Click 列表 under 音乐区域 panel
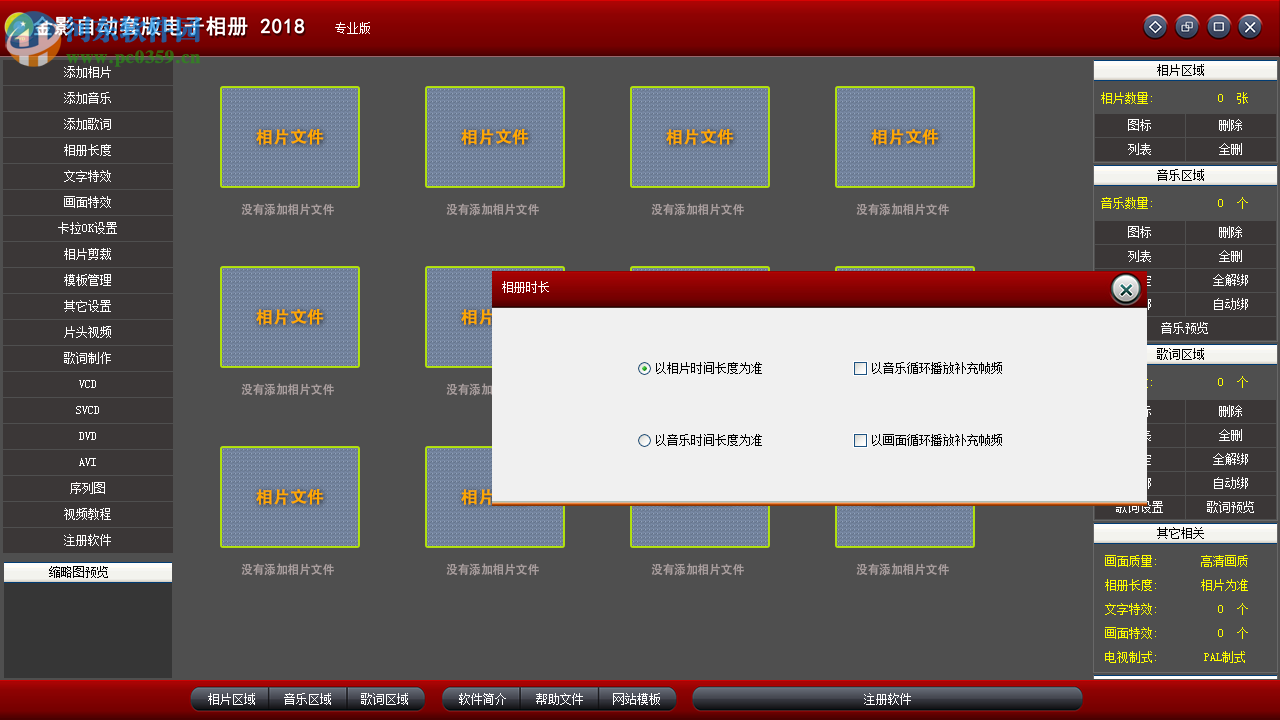This screenshot has width=1280, height=720. click(x=1140, y=256)
